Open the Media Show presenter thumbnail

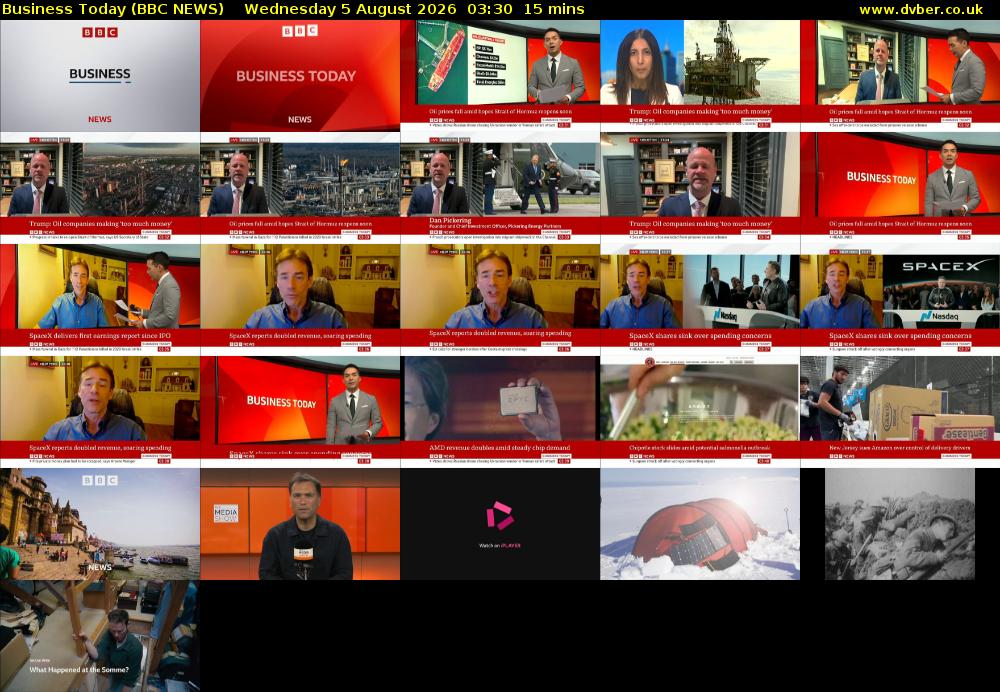coord(300,524)
